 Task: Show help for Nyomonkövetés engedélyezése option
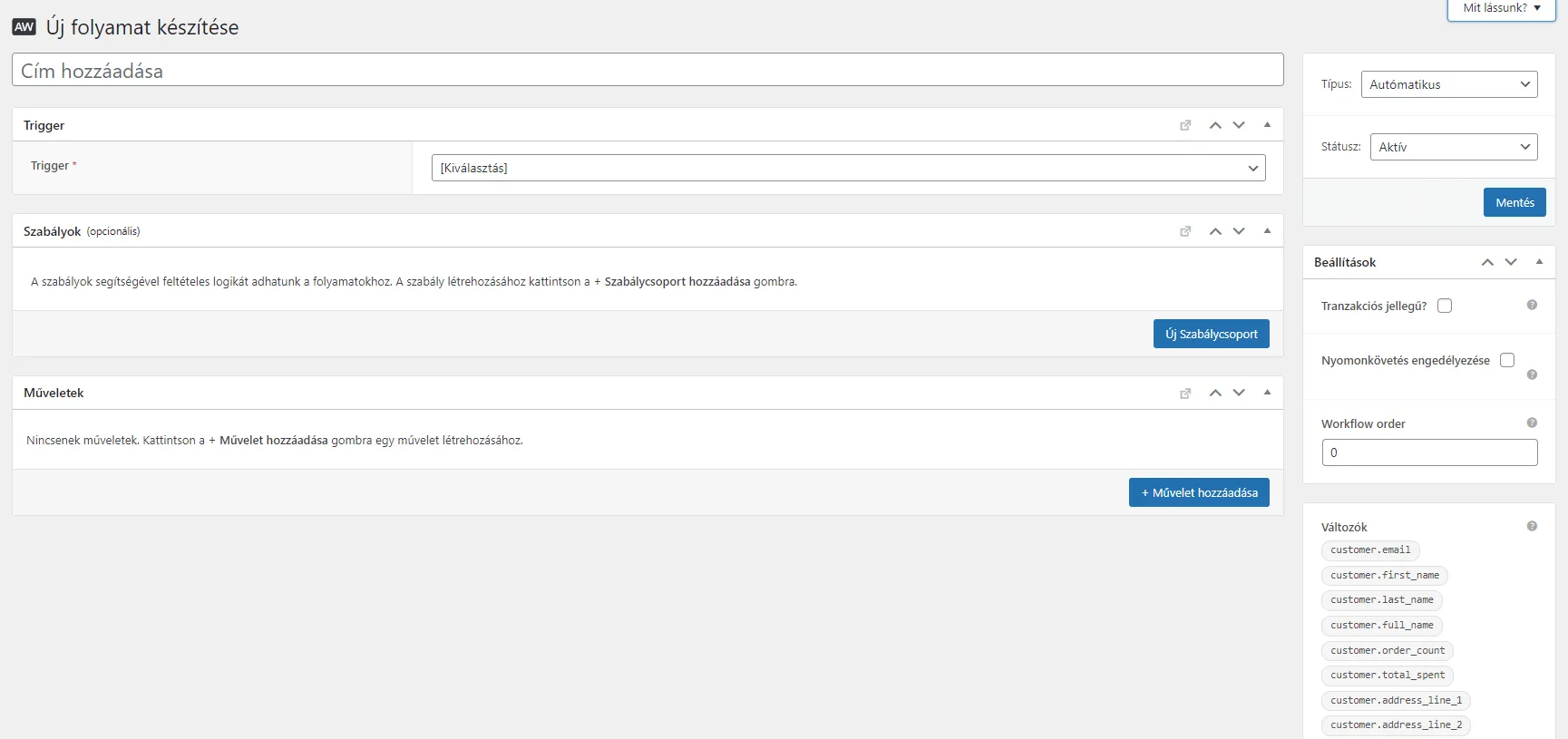[x=1532, y=374]
